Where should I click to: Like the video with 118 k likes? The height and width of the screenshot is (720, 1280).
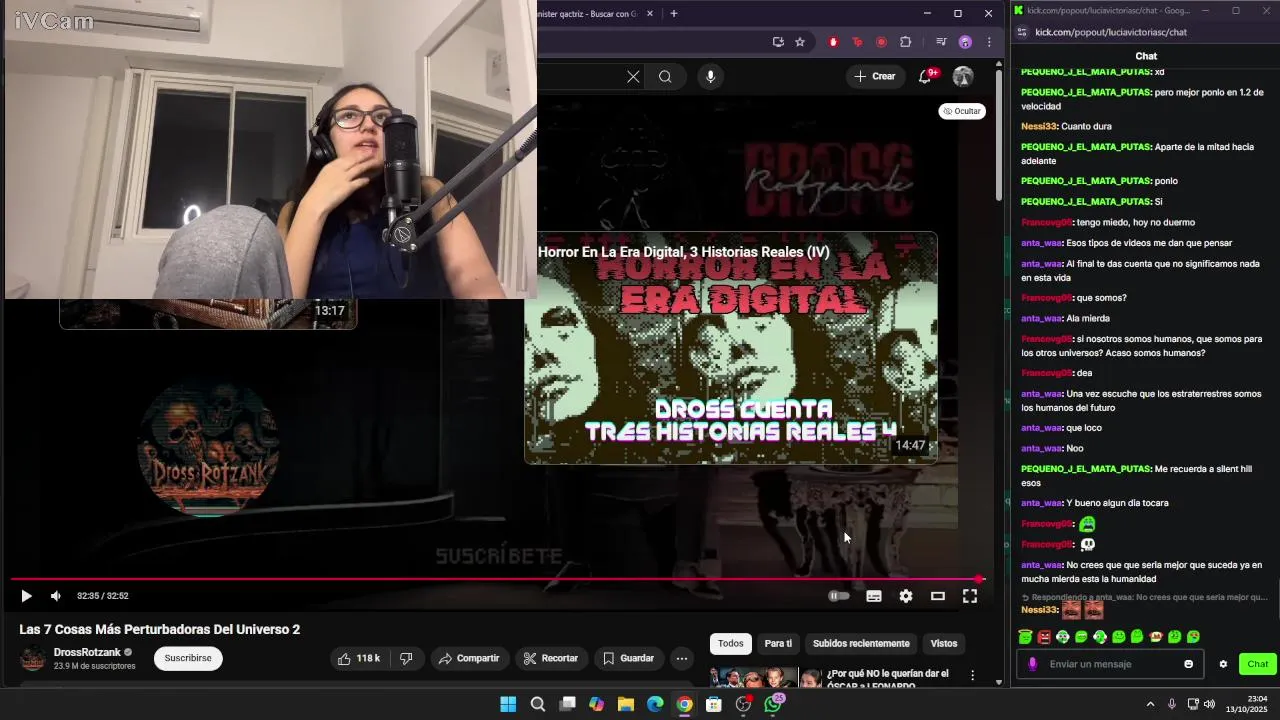click(360, 658)
